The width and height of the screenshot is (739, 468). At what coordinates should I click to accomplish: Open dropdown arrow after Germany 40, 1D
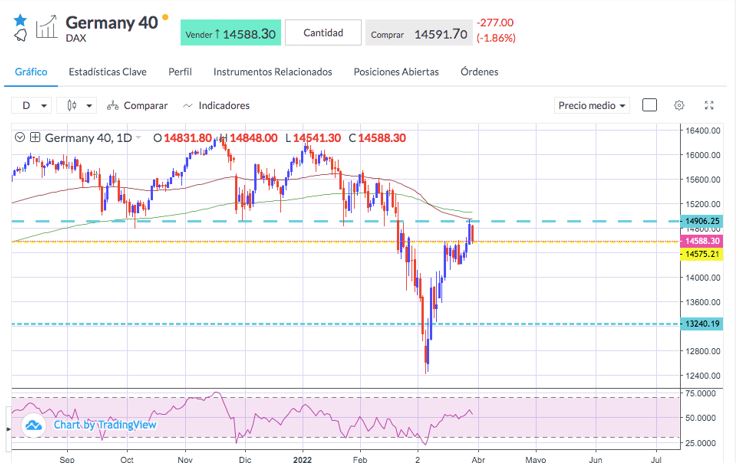[x=139, y=138]
